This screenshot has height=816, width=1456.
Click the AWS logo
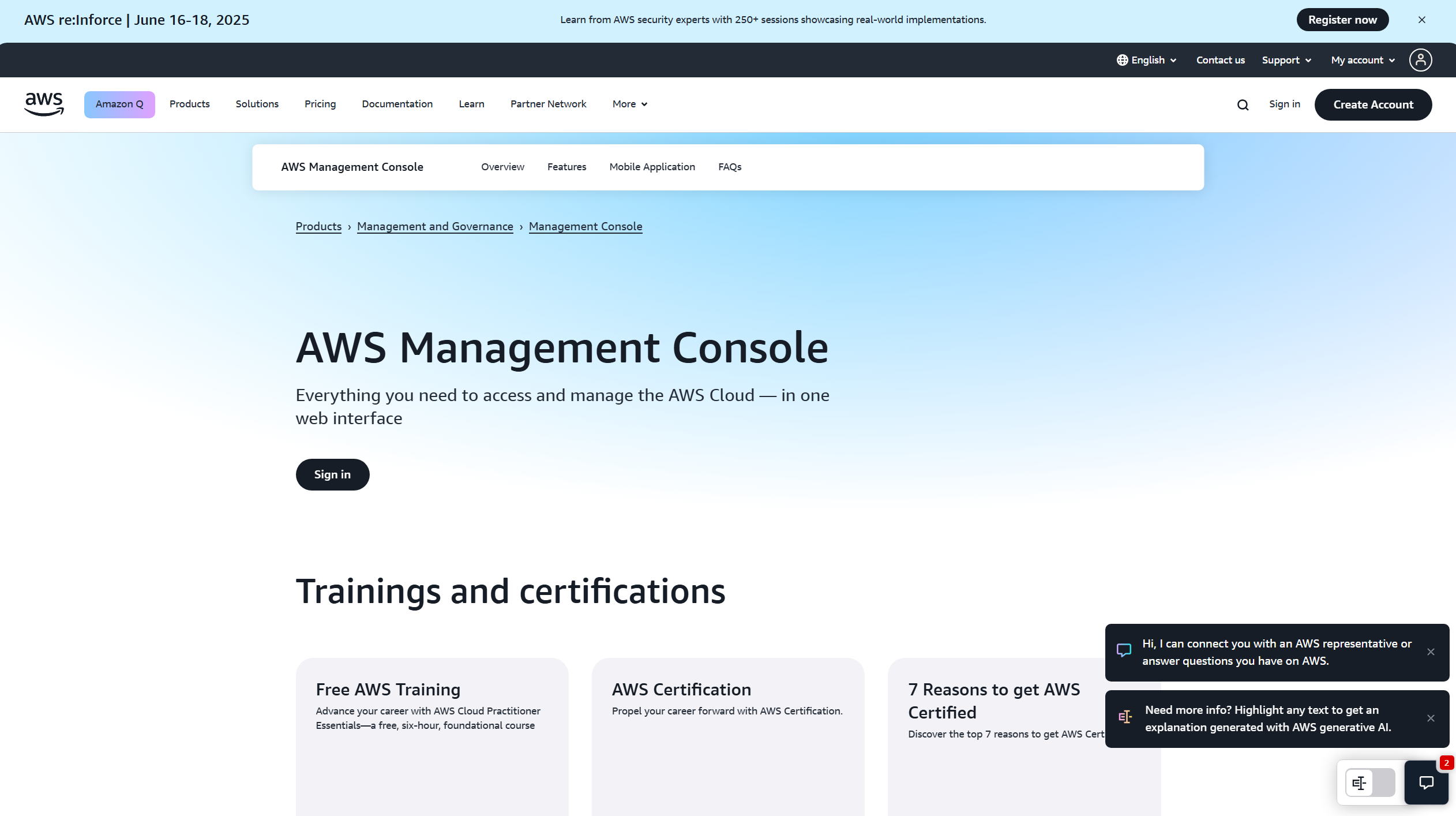(44, 104)
